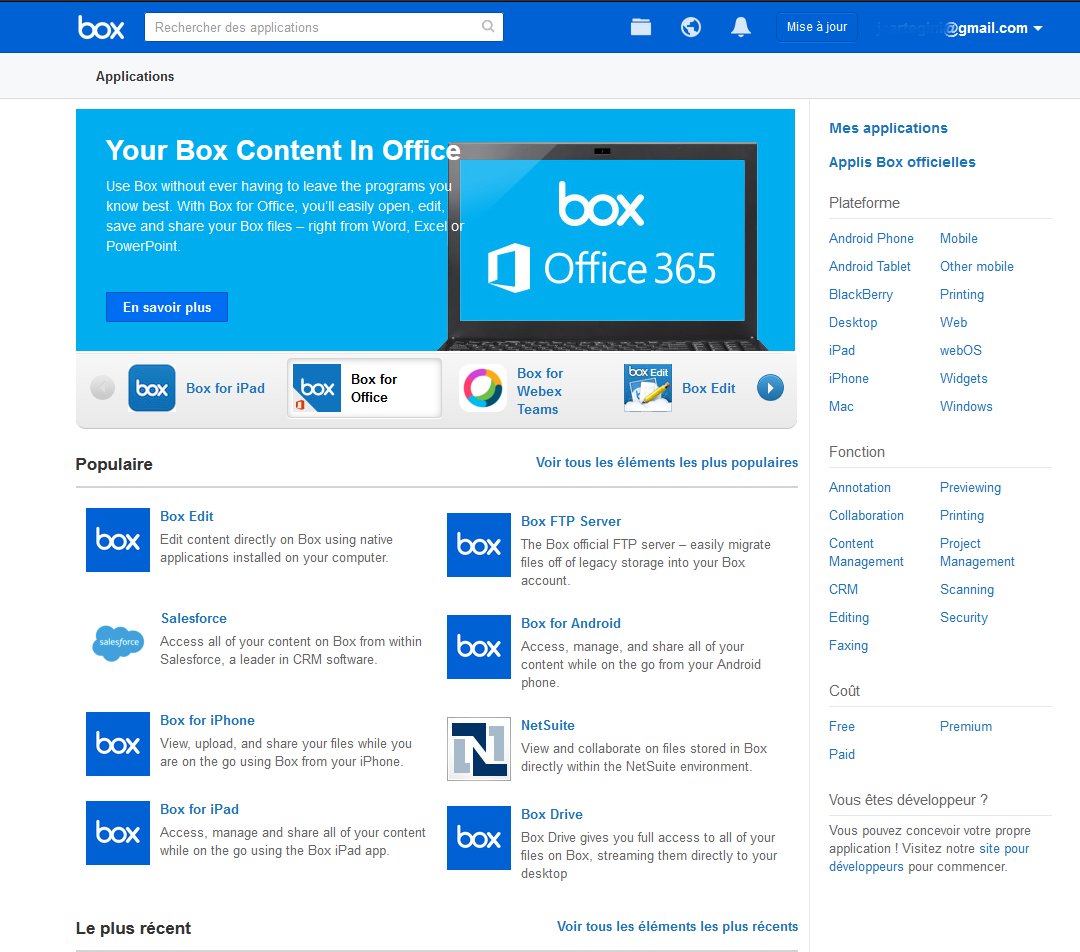Click the Mise à jour button

[816, 27]
